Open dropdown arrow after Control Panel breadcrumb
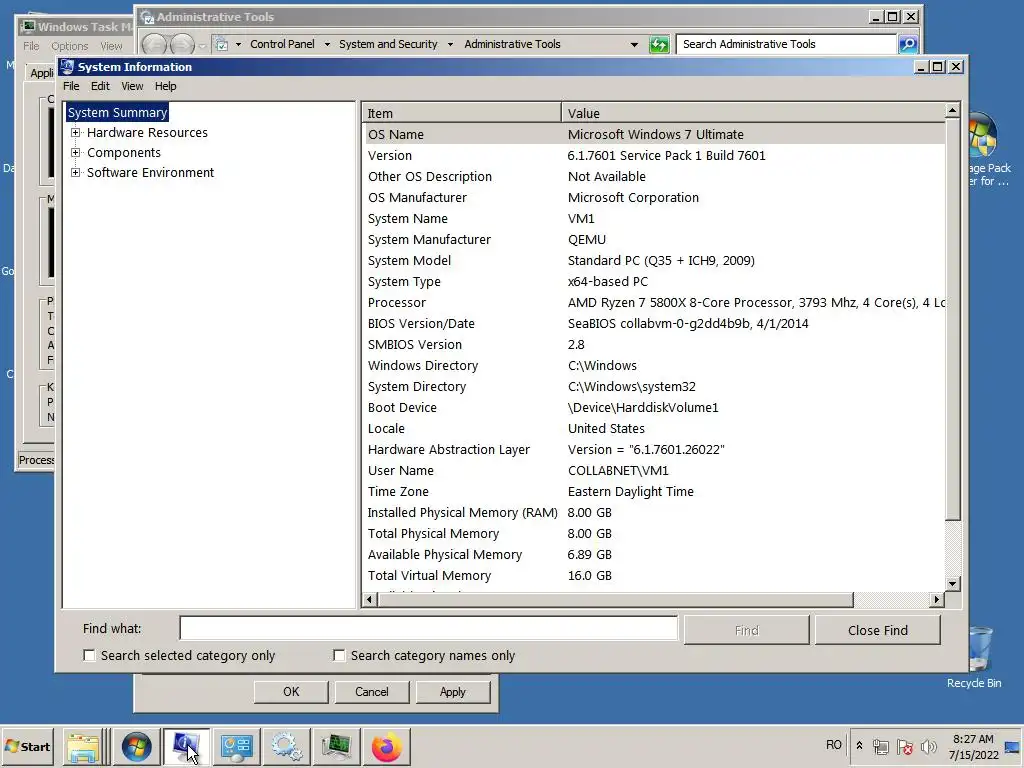Screen dimensions: 1024x768 pos(327,44)
